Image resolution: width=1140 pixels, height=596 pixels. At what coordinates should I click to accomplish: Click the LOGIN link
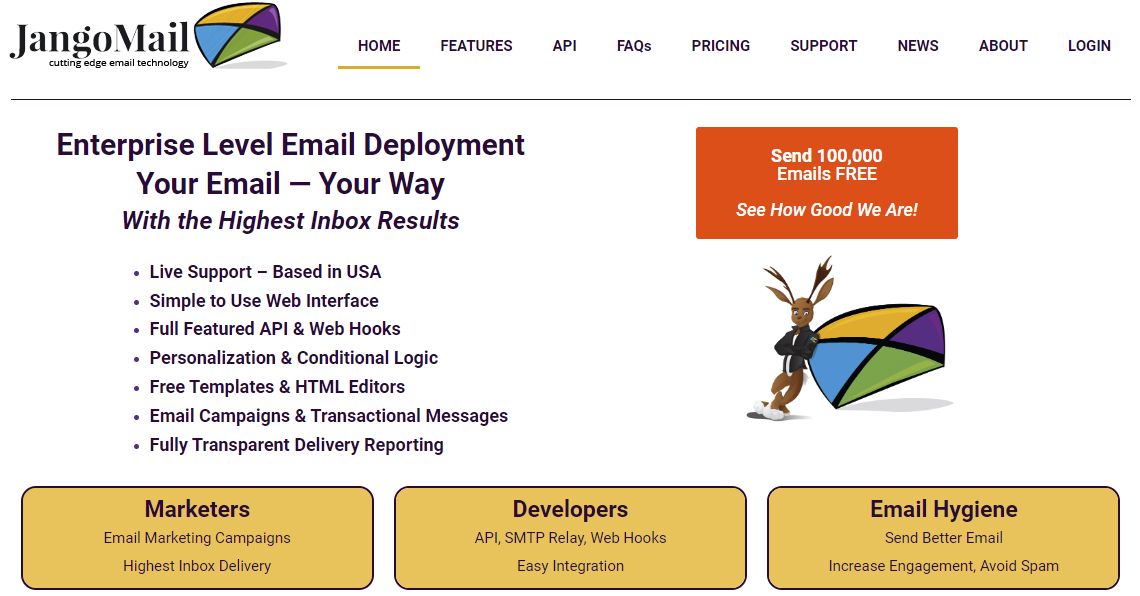pos(1089,46)
